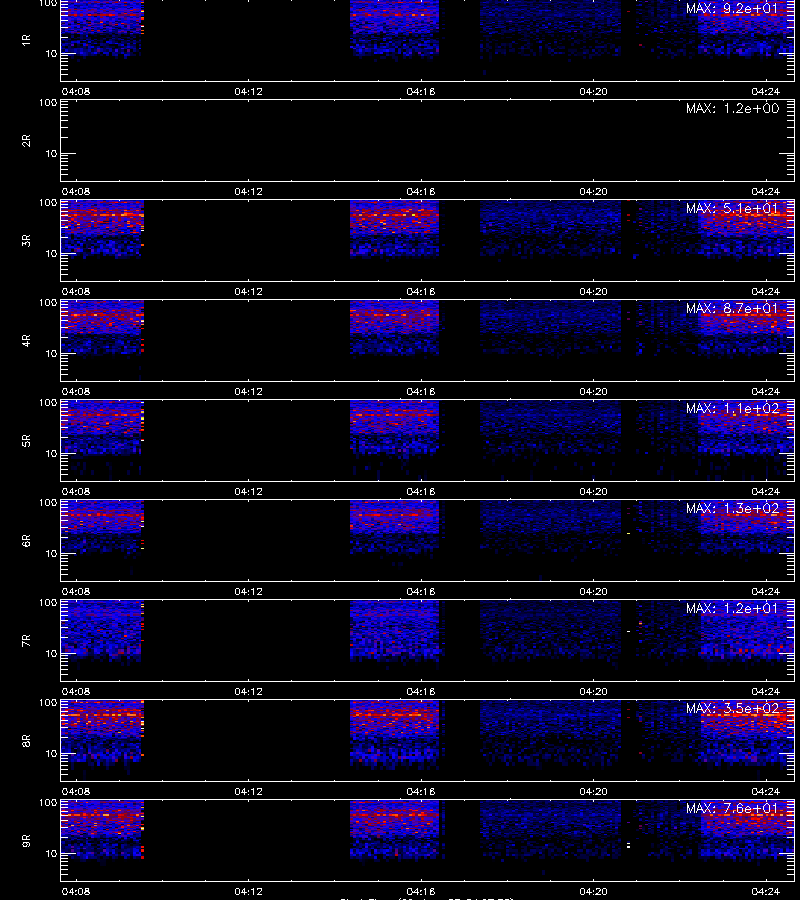The image size is (800, 900).
Task: Select the MAX: 1.1e+02 readout
Action: [x=732, y=408]
